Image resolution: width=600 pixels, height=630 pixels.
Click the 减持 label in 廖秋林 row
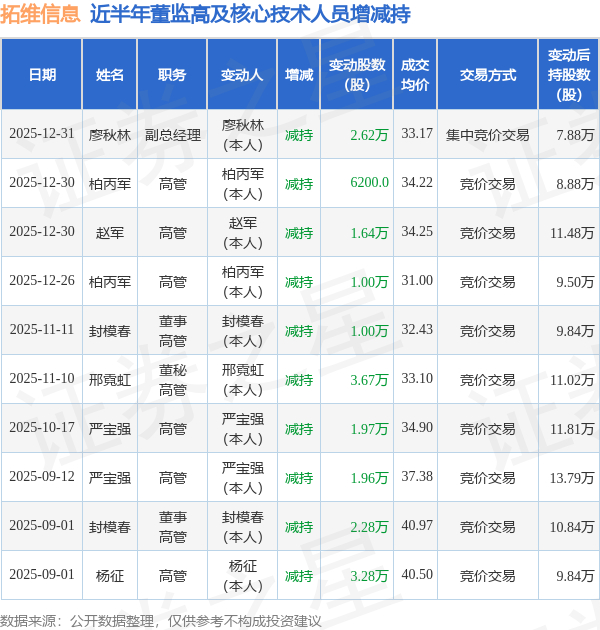299,135
